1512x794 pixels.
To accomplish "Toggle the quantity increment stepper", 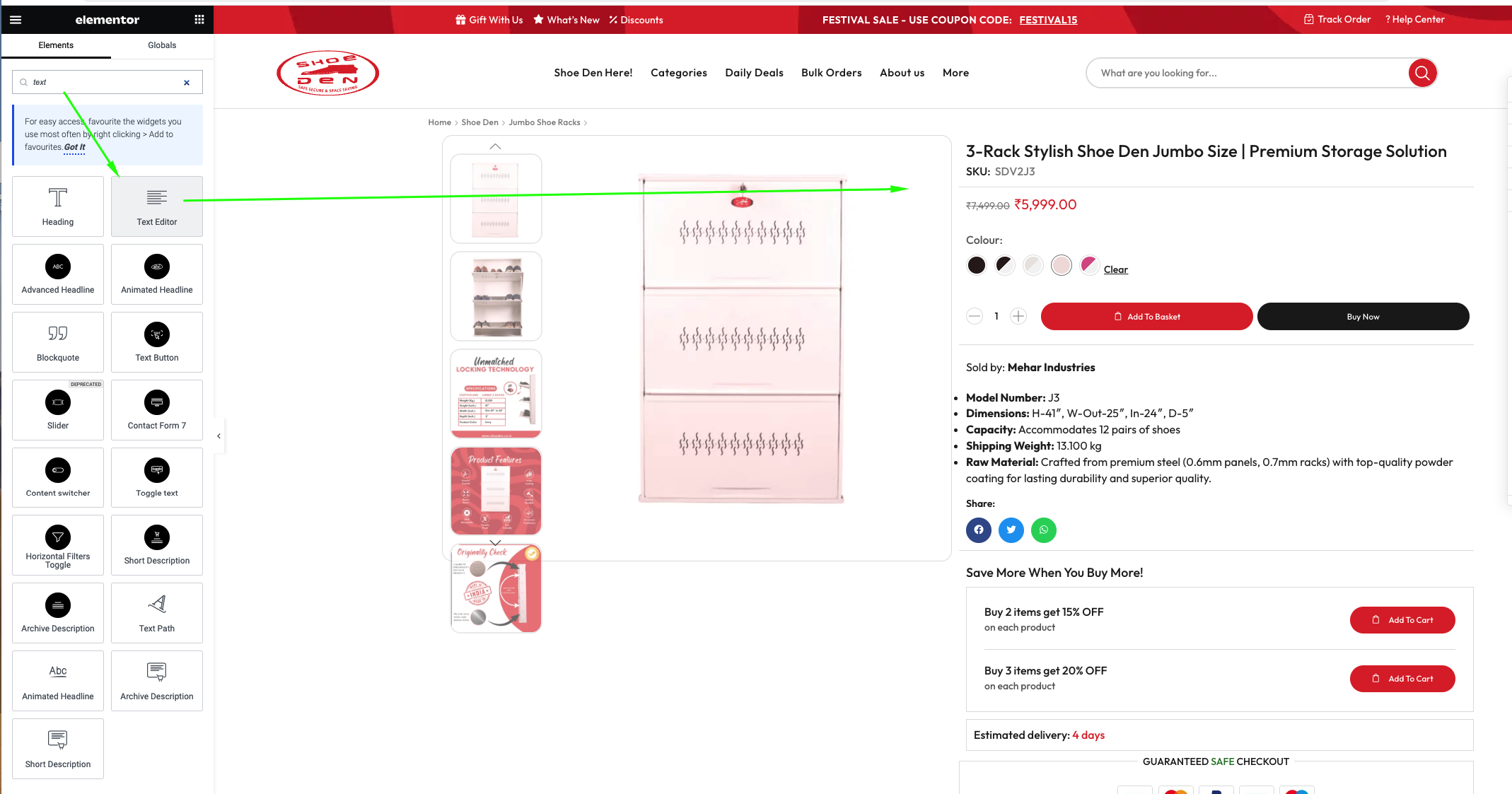I will (x=1018, y=316).
